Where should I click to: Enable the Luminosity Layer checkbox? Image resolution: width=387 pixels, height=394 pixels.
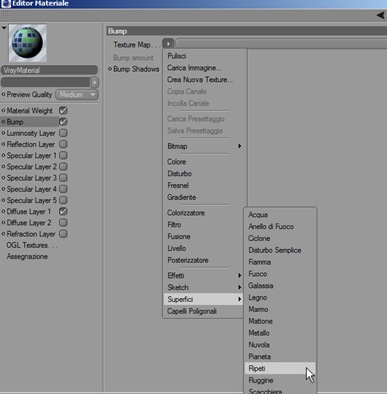(63, 133)
